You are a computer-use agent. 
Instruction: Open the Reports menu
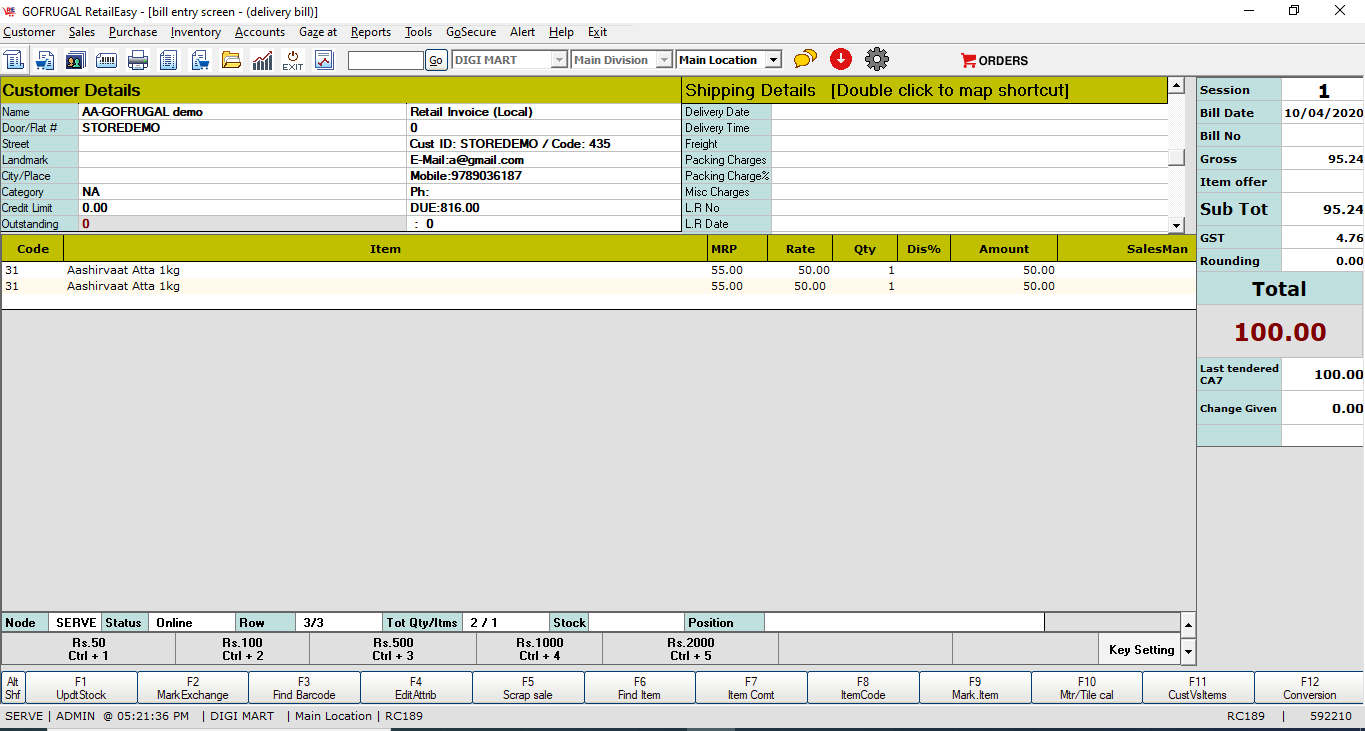(370, 32)
